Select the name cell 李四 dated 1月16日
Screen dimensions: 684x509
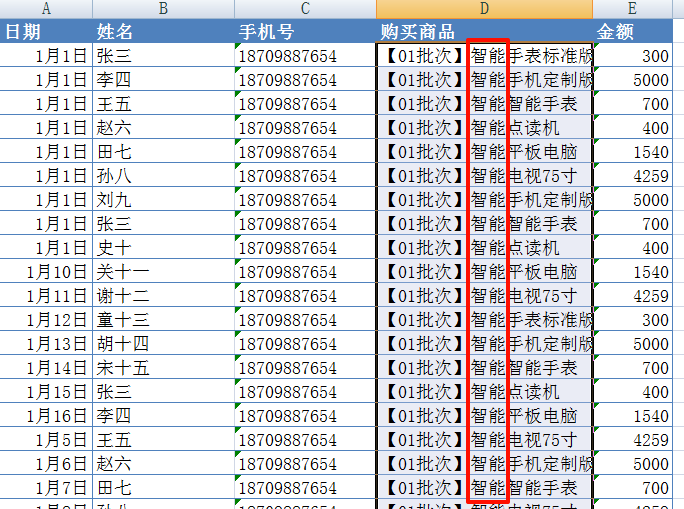tap(163, 415)
